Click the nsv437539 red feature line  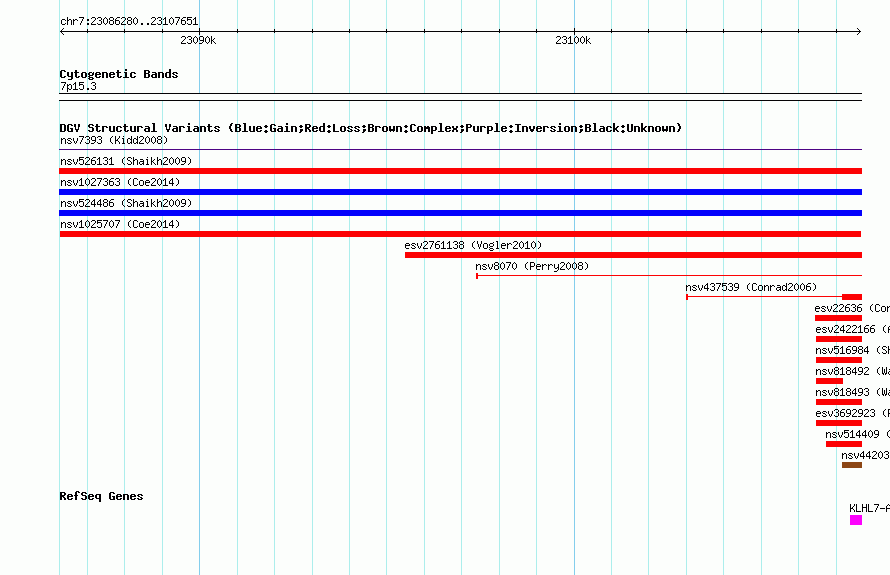[x=774, y=297]
